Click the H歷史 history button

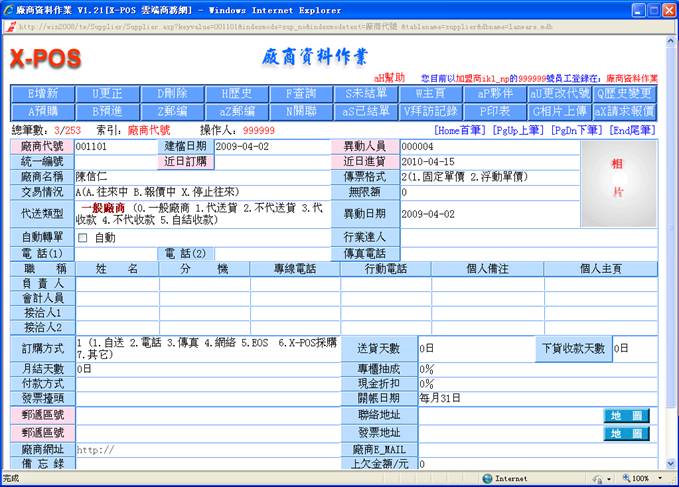pyautogui.click(x=236, y=93)
